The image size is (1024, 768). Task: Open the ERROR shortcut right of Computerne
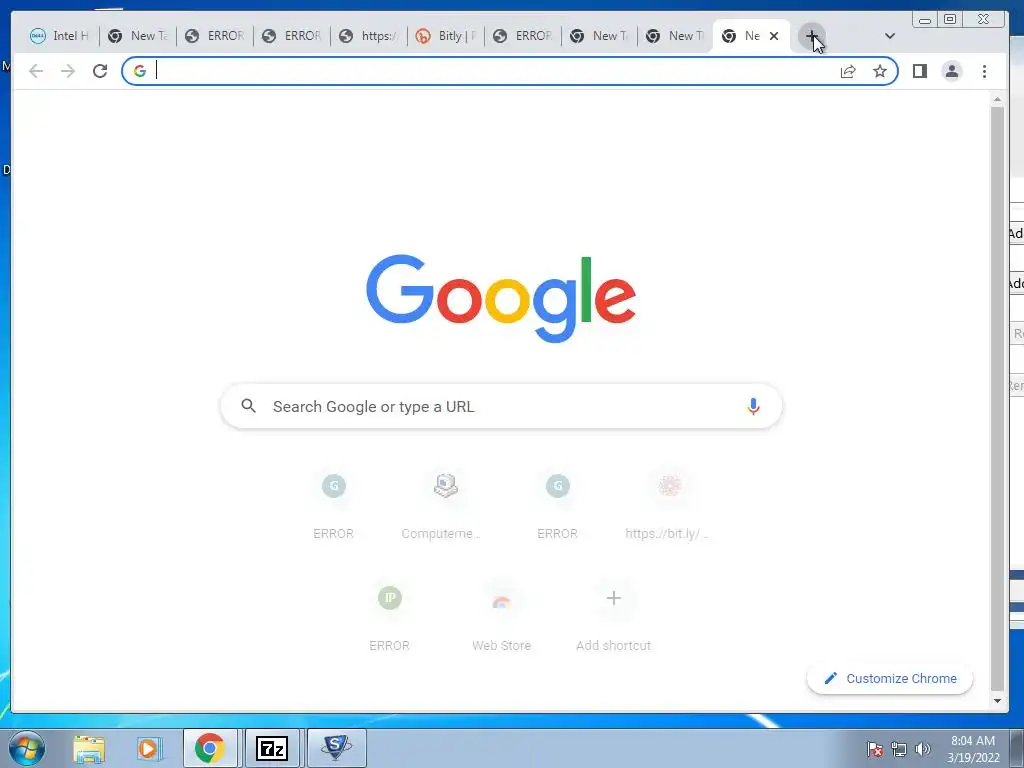557,505
